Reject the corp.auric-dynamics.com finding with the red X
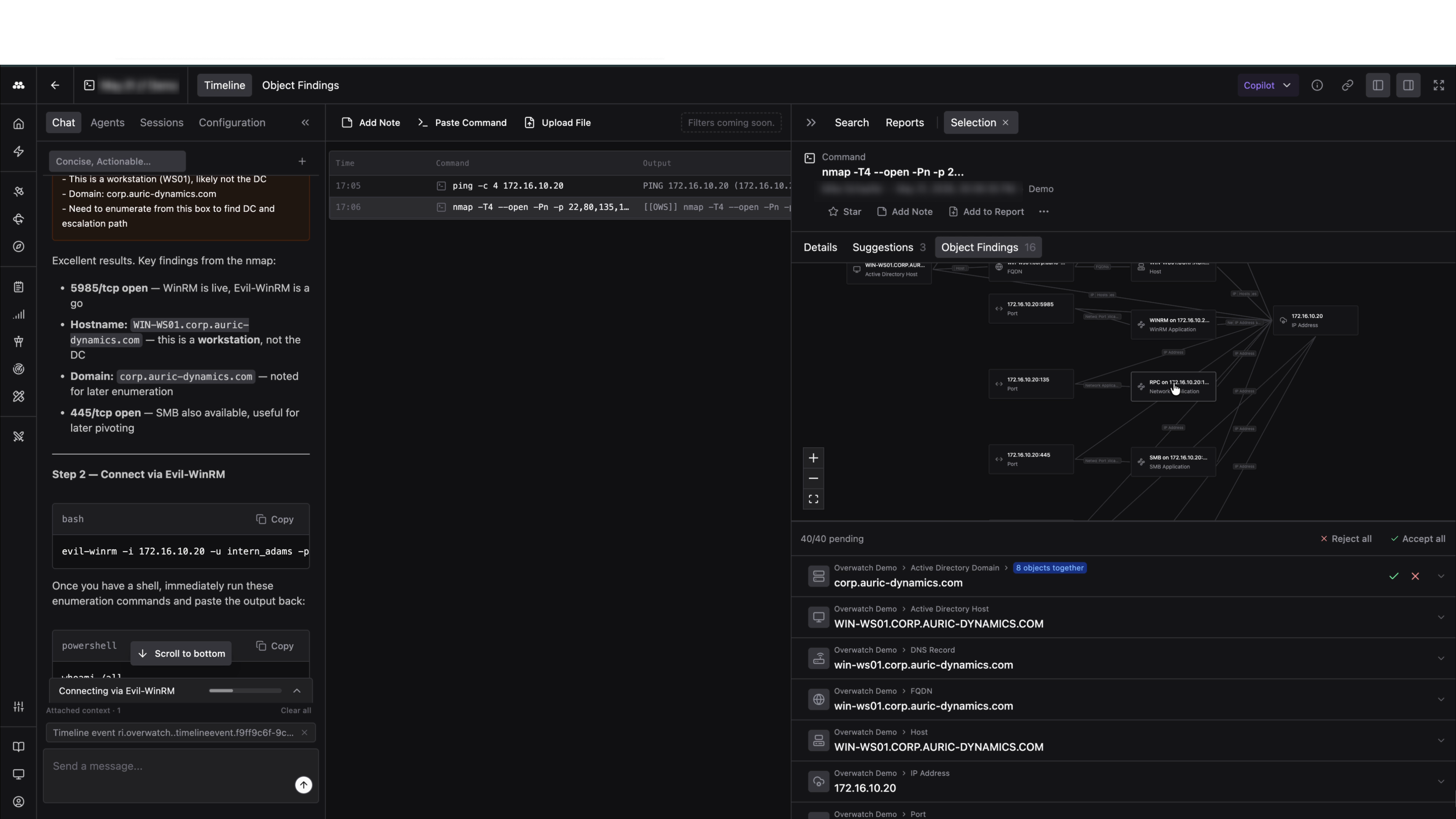Screen dimensions: 1456x819 (x=1415, y=576)
